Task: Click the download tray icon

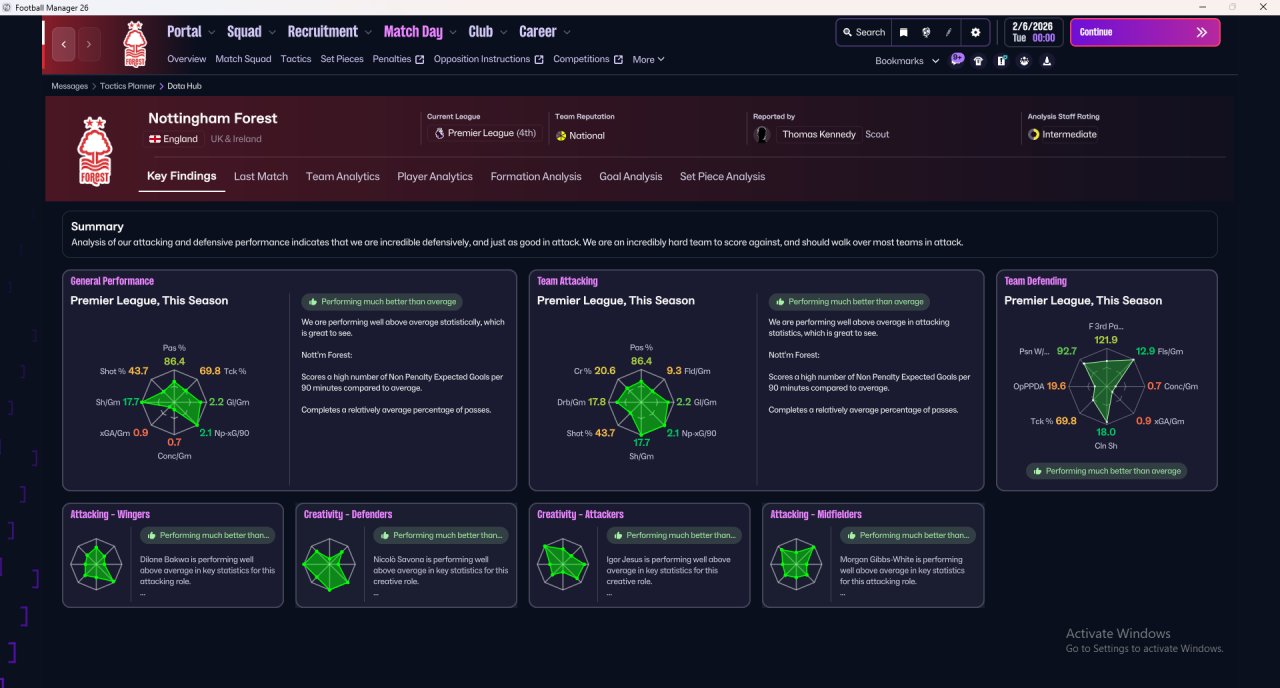Action: click(1047, 60)
